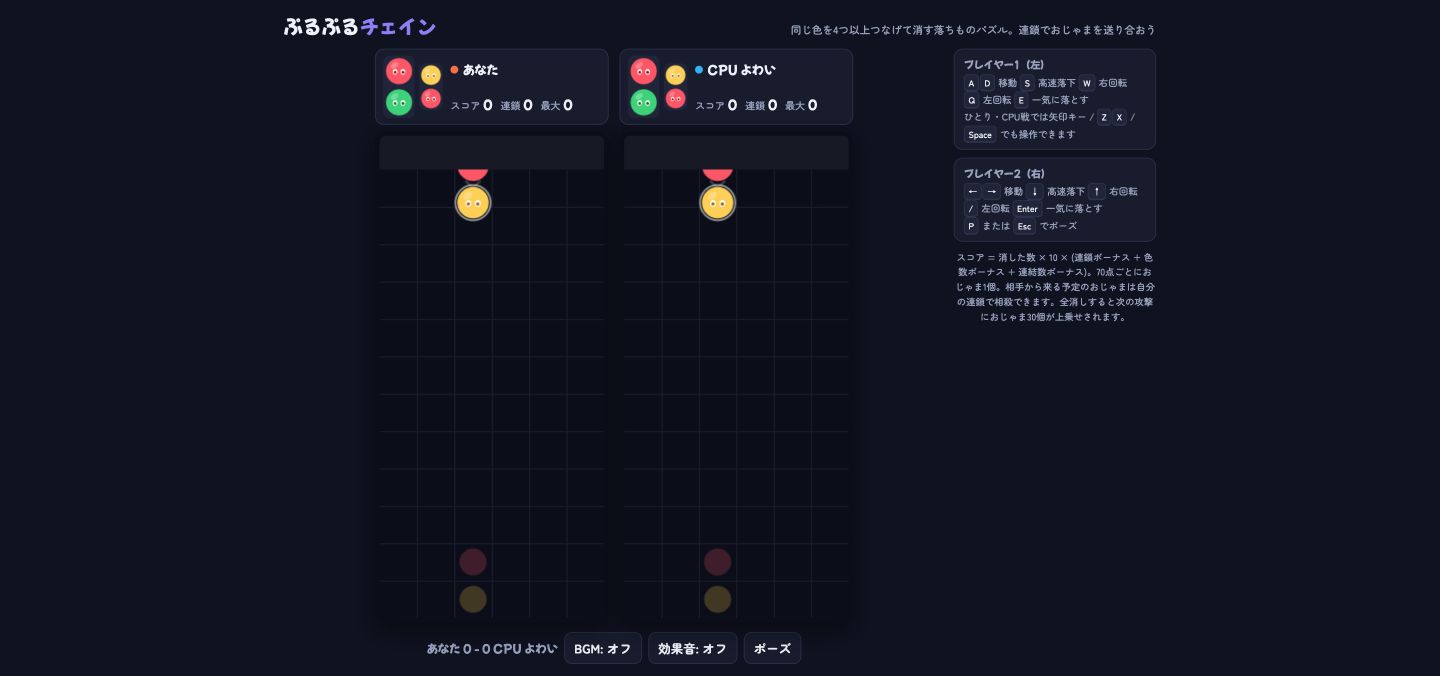Click the S key label for 高速落下
The image size is (1440, 676).
(x=1027, y=83)
